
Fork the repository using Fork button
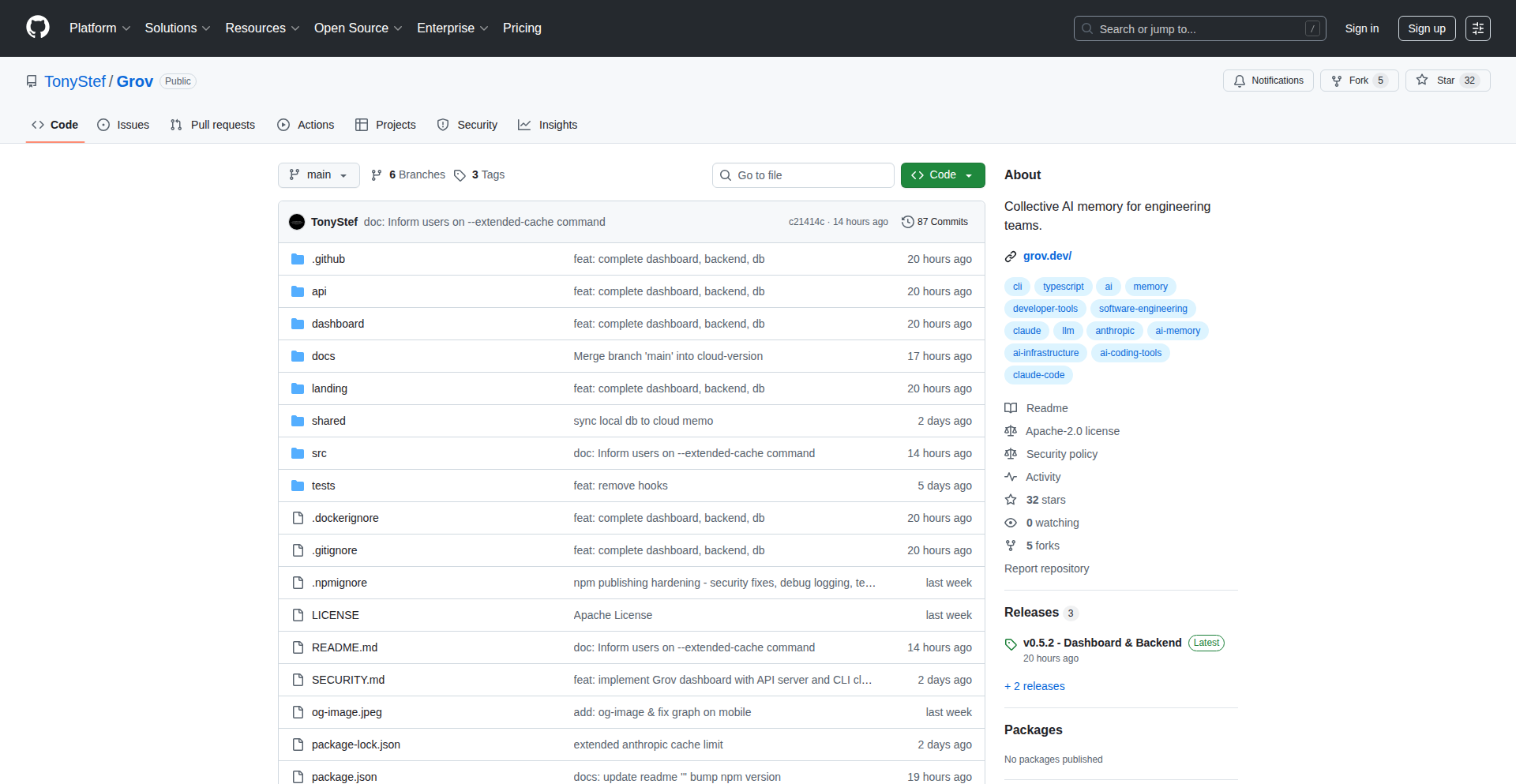click(1358, 81)
